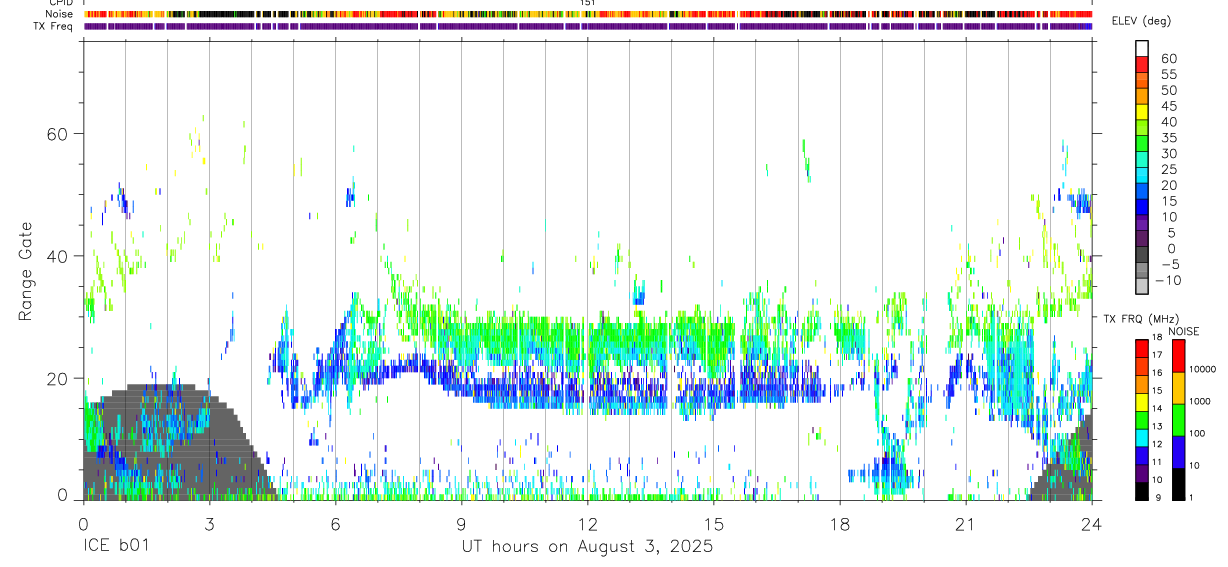Click the '9' hour tick on time axis
Image resolution: width=1228 pixels, height=567 pixels.
point(461,523)
